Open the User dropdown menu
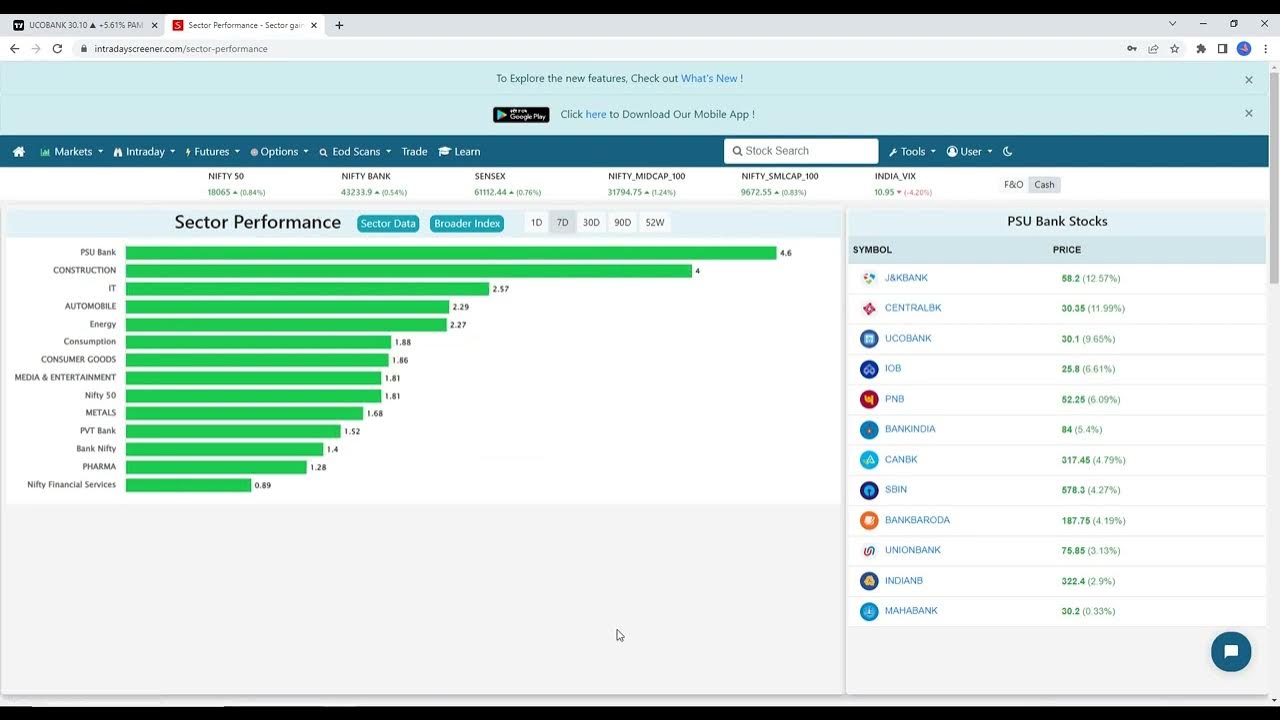Image resolution: width=1280 pixels, height=720 pixels. [969, 152]
